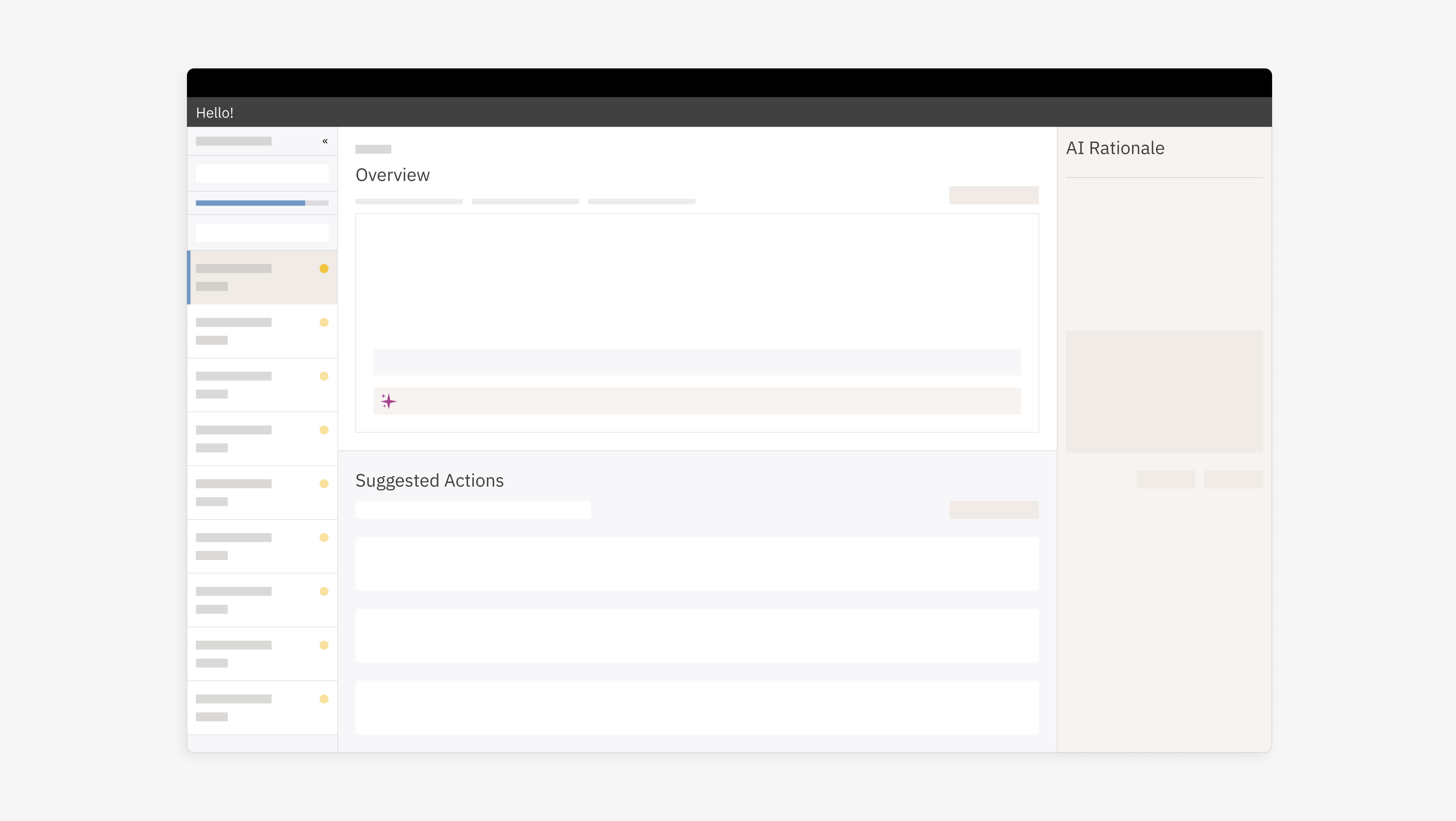The height and width of the screenshot is (821, 1456).
Task: Click rightmost button in AI Rationale panel
Action: pyautogui.click(x=1233, y=479)
